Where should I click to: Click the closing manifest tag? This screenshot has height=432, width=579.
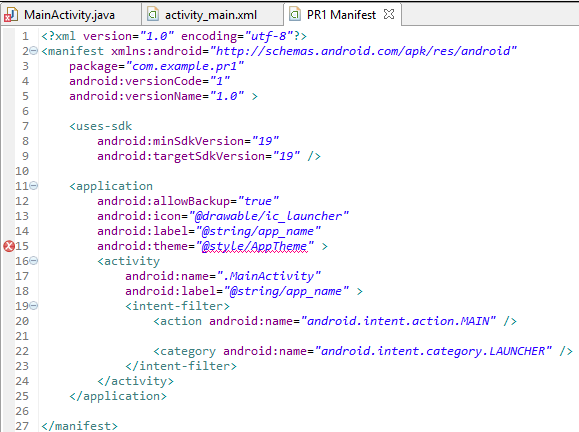click(79, 426)
